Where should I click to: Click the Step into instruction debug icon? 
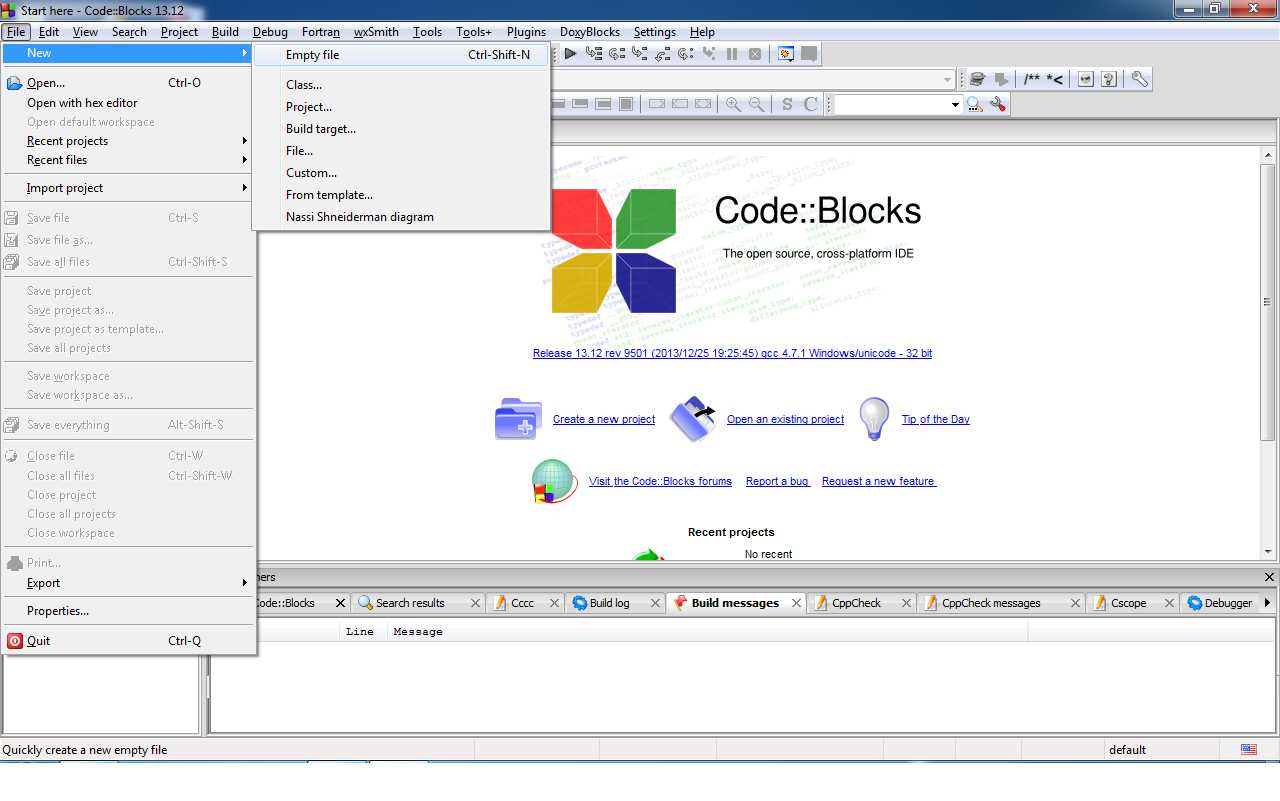pos(709,54)
